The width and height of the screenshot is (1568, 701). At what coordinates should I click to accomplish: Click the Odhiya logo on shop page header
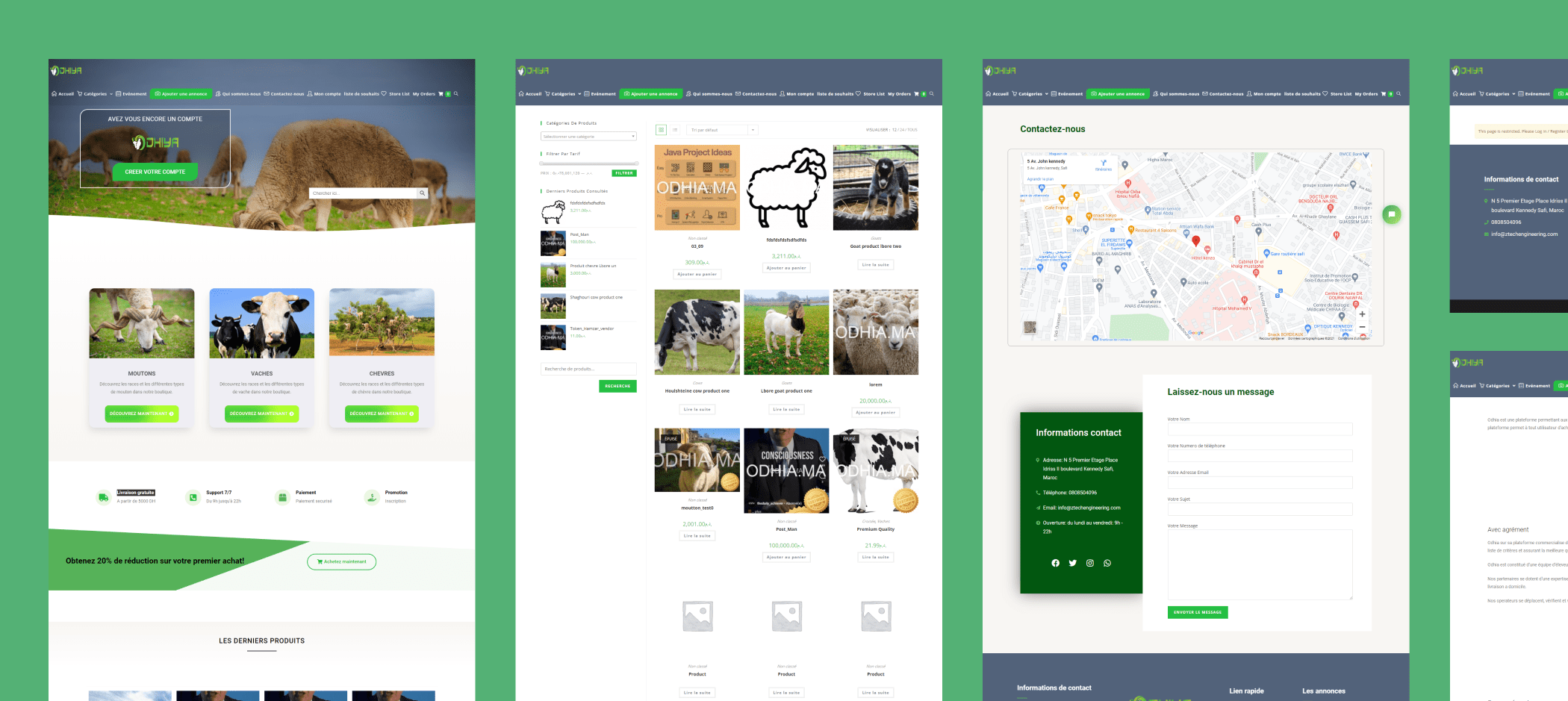pos(533,71)
